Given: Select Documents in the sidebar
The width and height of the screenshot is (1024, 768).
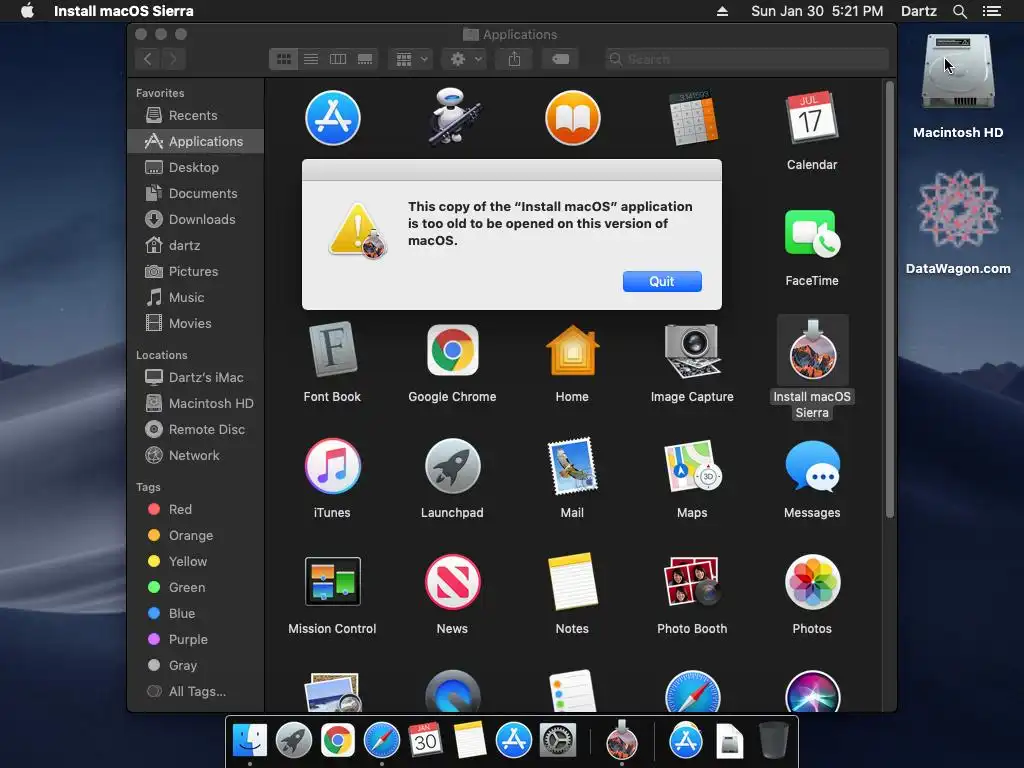Looking at the screenshot, I should pyautogui.click(x=195, y=193).
